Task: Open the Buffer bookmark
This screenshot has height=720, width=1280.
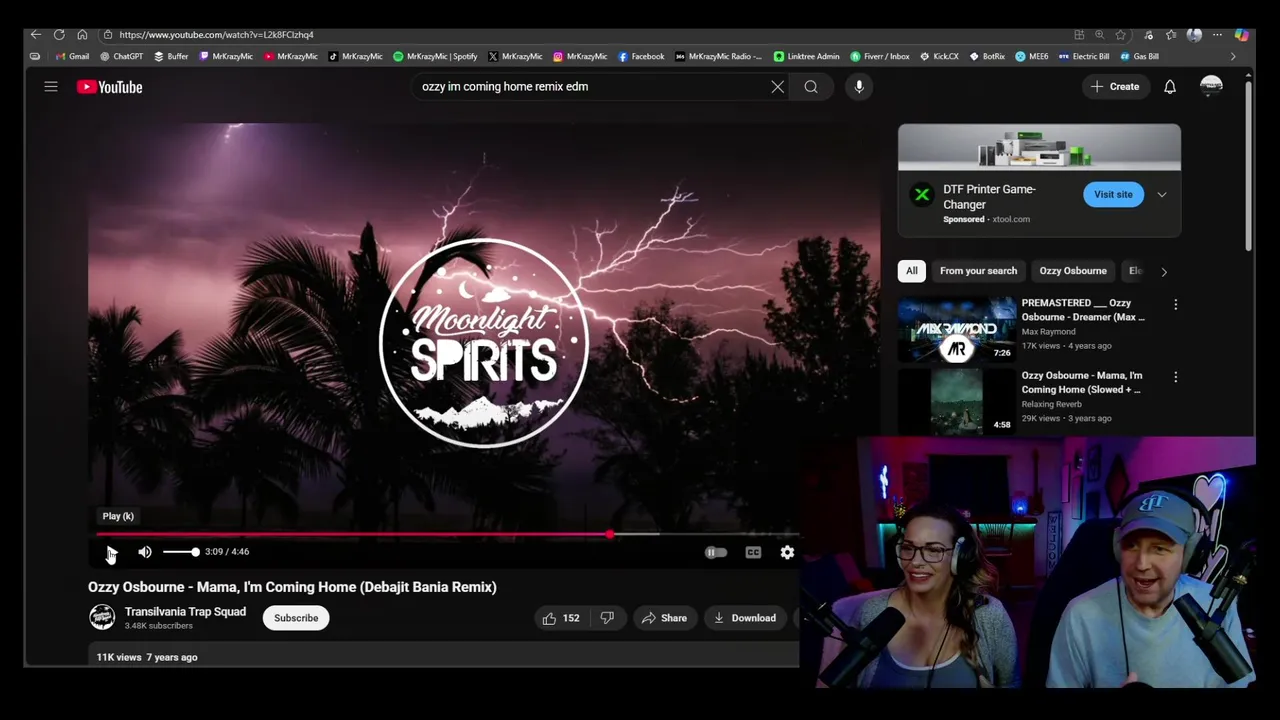Action: [171, 57]
